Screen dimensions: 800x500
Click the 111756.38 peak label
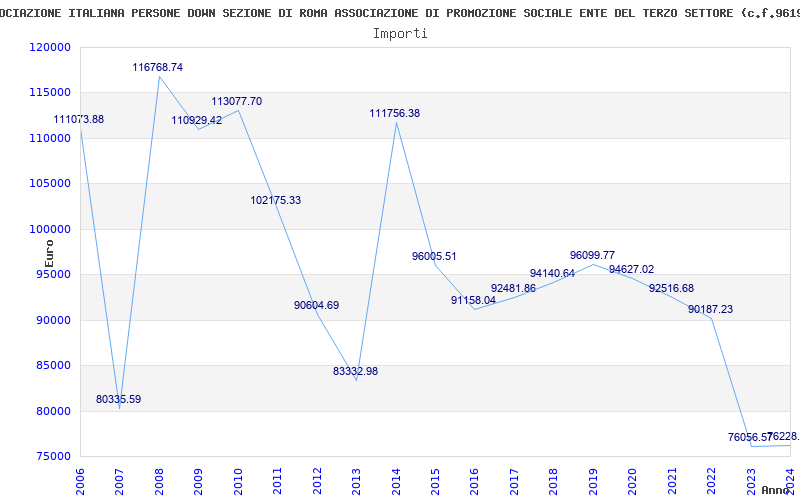(395, 113)
